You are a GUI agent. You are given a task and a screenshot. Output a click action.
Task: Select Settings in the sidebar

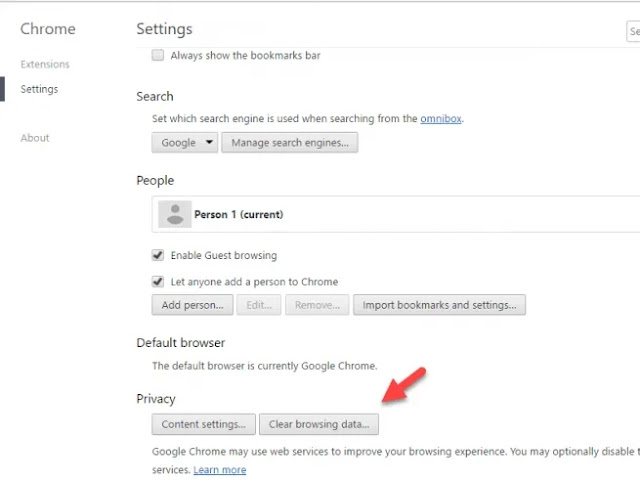[39, 89]
